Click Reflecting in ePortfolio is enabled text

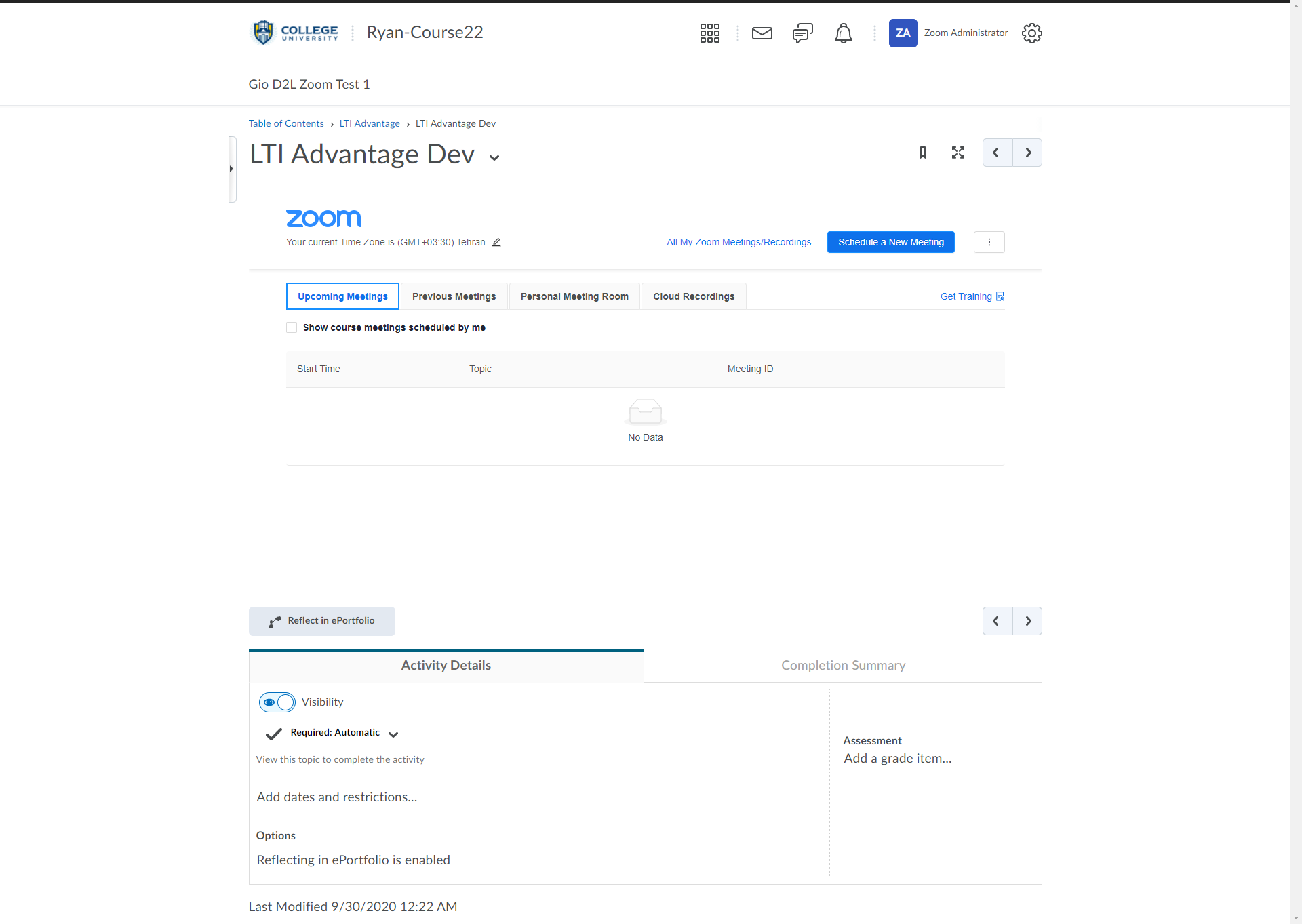[x=353, y=860]
